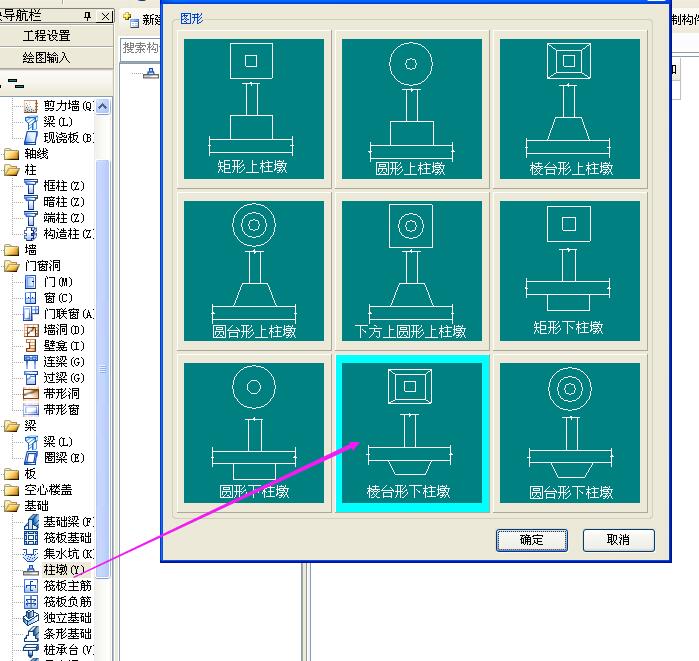Click the 搜索构件 search field
Image resolution: width=699 pixels, height=661 pixels.
coord(140,48)
